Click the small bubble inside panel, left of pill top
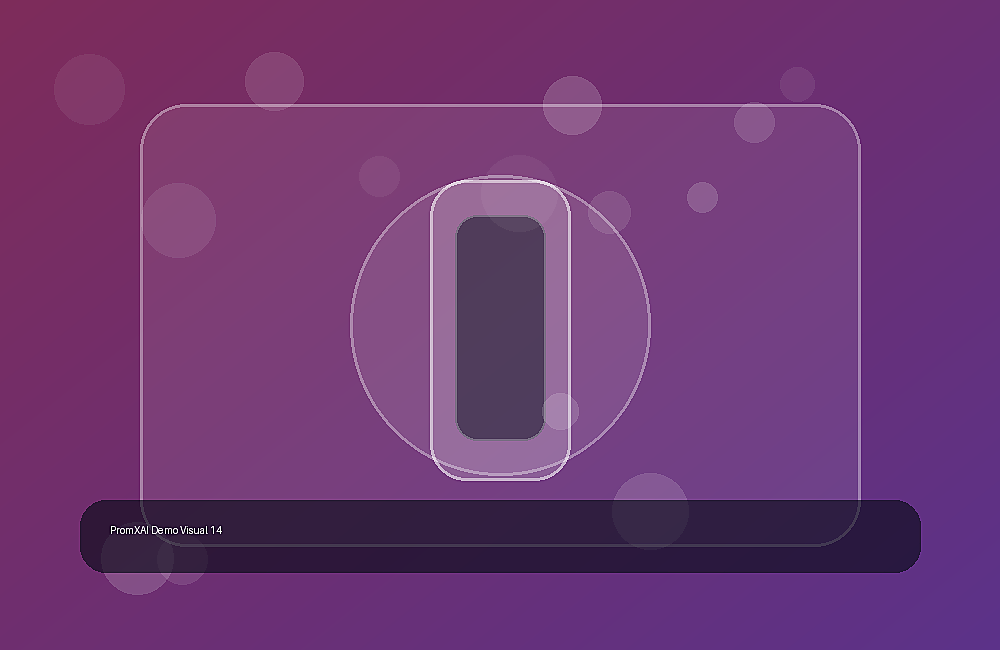 [x=379, y=176]
